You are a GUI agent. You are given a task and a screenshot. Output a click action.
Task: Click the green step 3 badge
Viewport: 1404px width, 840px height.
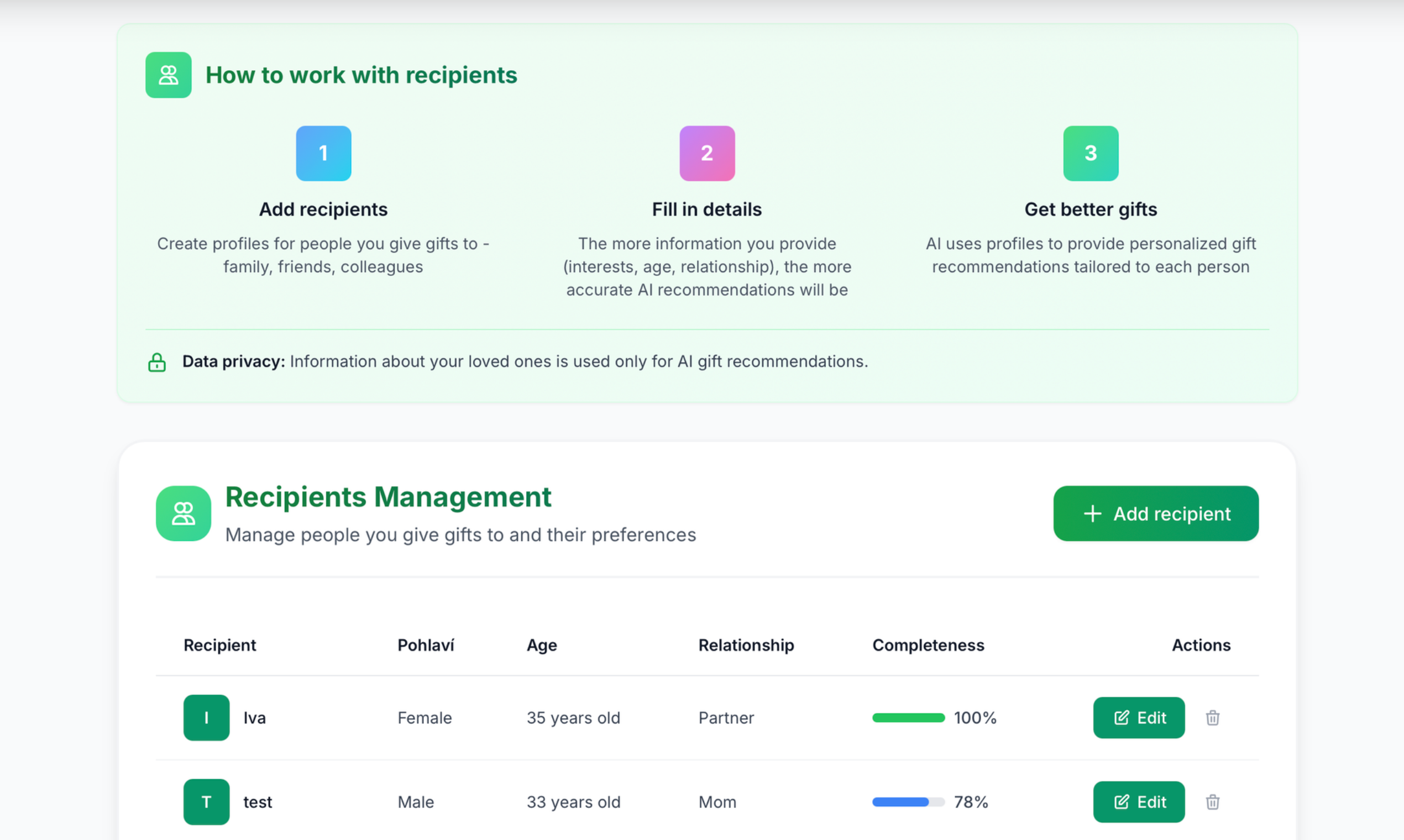coord(1090,153)
